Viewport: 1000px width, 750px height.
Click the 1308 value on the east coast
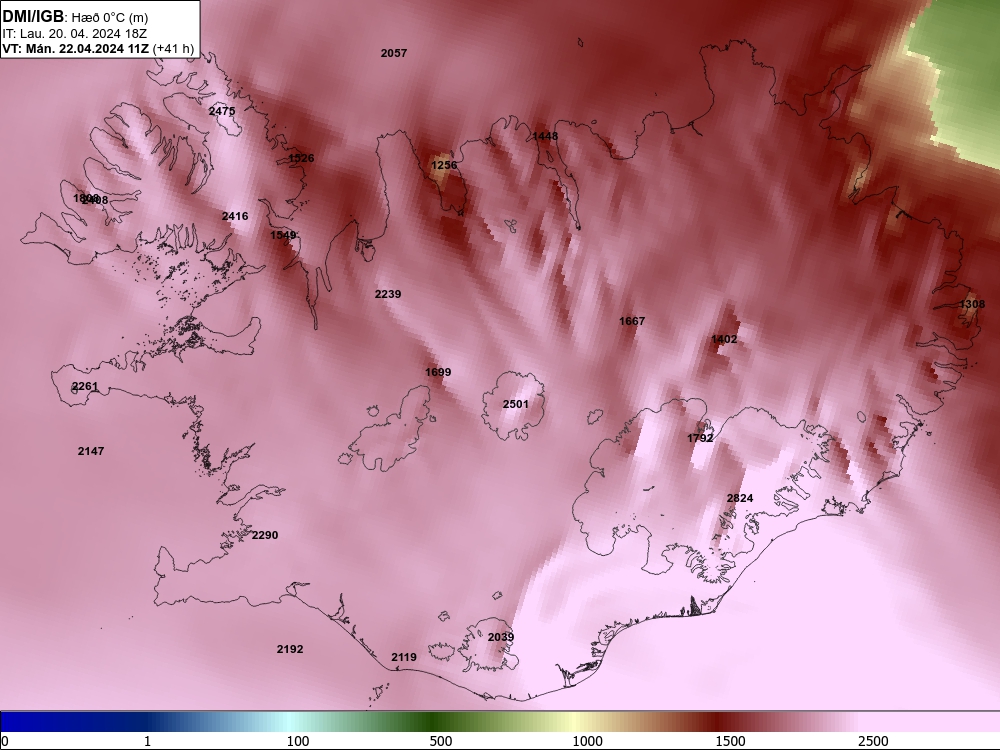972,304
